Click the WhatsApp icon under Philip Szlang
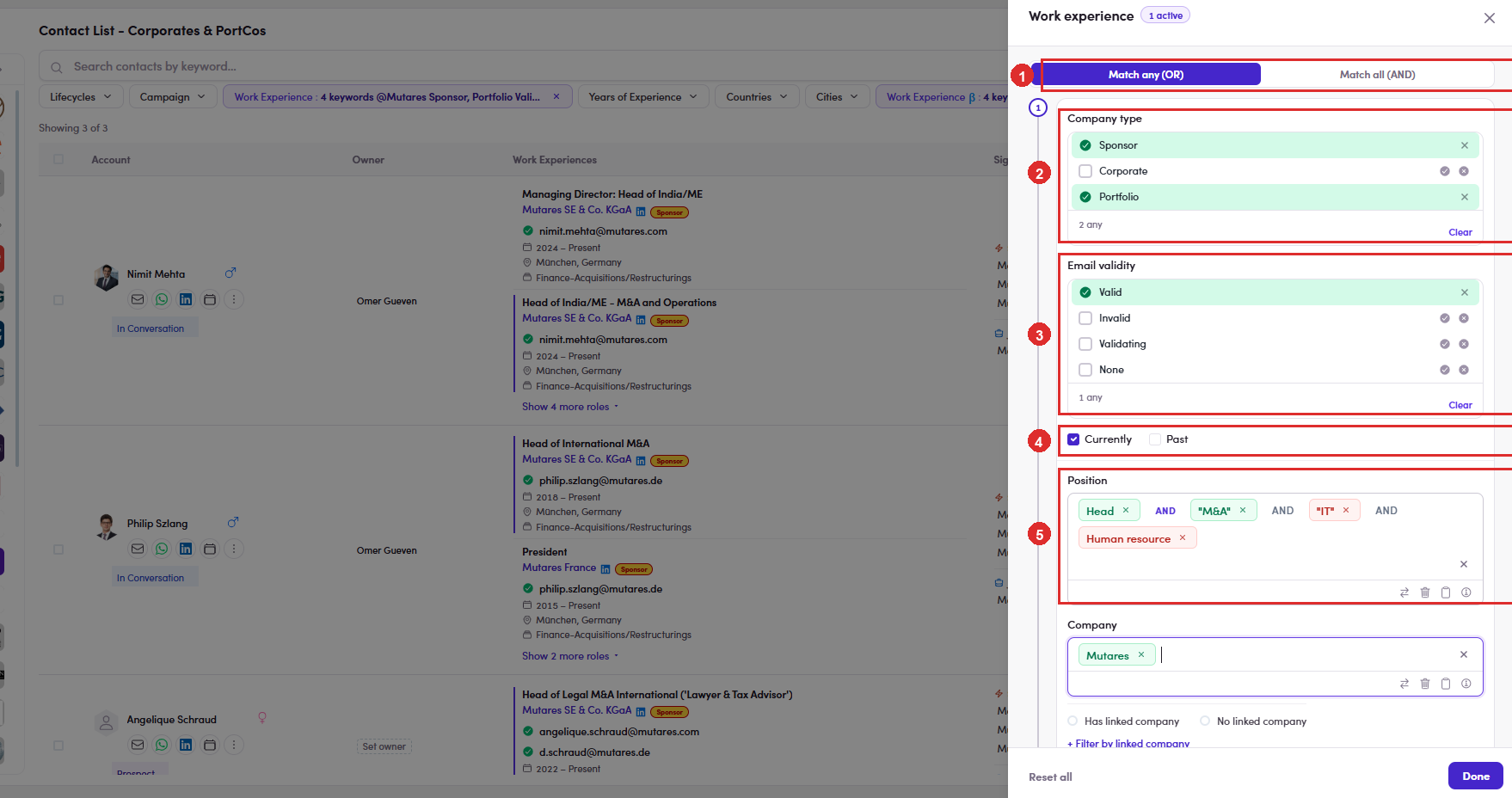The width and height of the screenshot is (1512, 798). [x=162, y=549]
